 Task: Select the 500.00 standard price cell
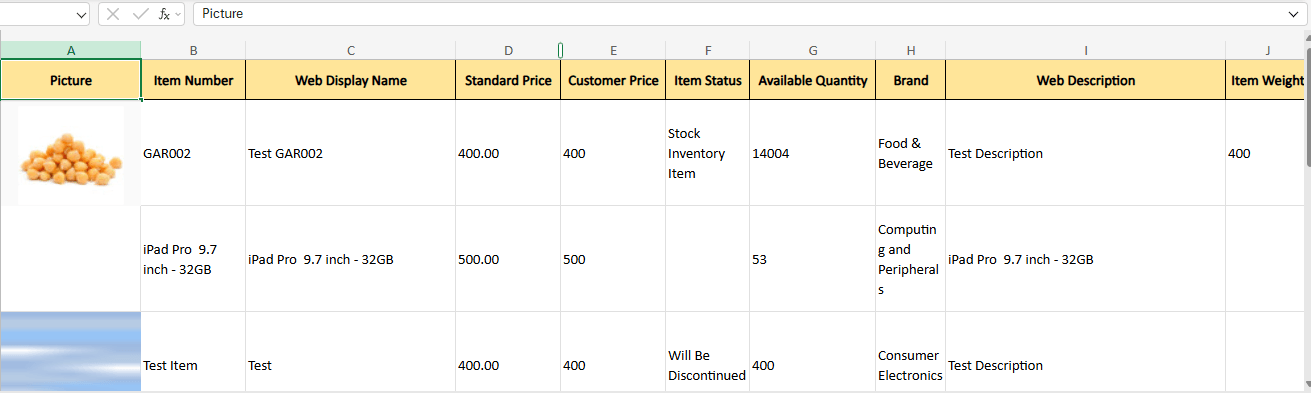[508, 259]
